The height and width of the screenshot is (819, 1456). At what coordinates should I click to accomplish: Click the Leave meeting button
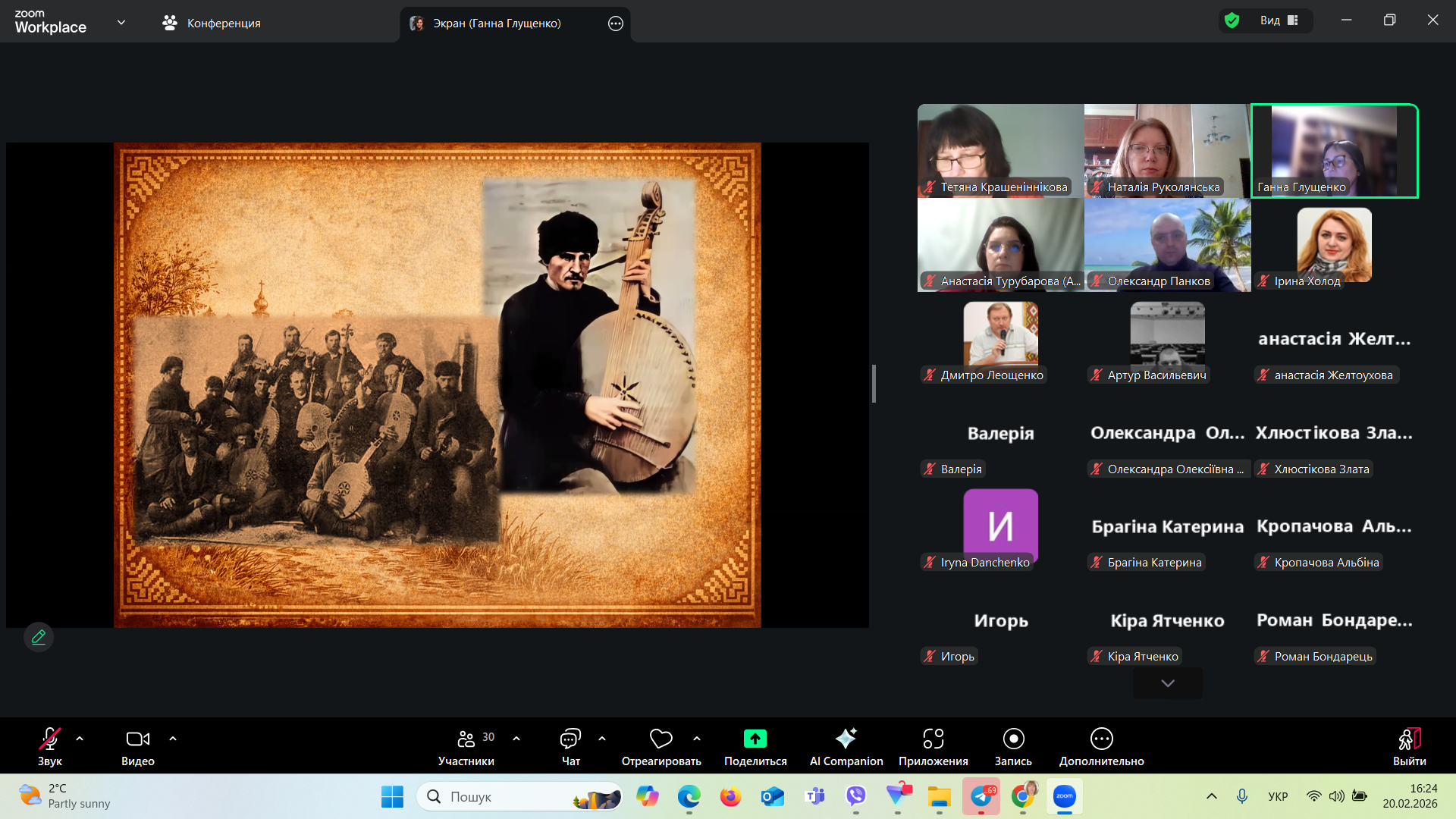1409,739
